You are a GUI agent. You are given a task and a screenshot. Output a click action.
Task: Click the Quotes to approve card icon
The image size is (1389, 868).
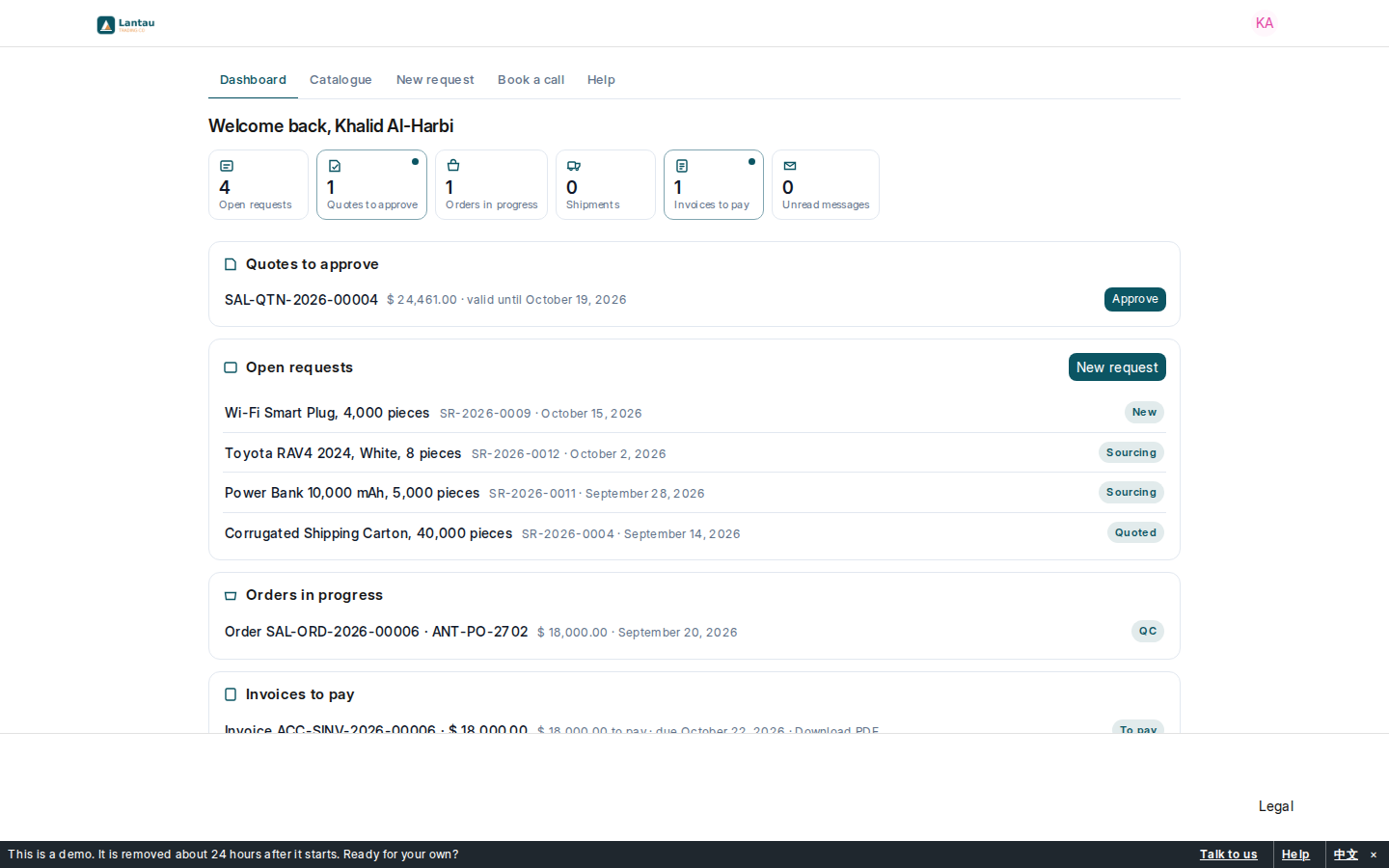point(335,166)
